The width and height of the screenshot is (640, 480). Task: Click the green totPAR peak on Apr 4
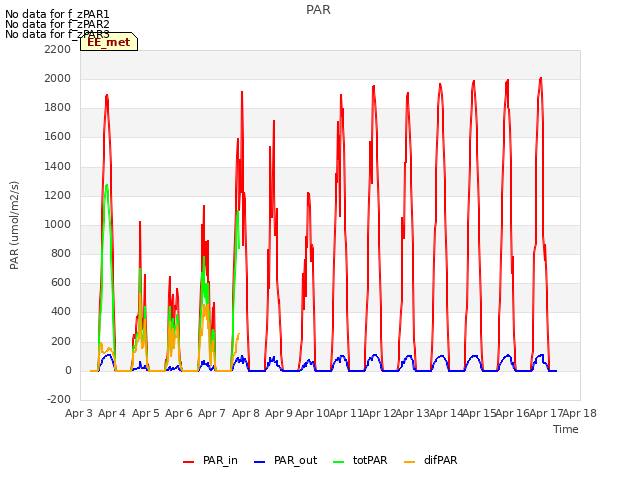pos(107,186)
